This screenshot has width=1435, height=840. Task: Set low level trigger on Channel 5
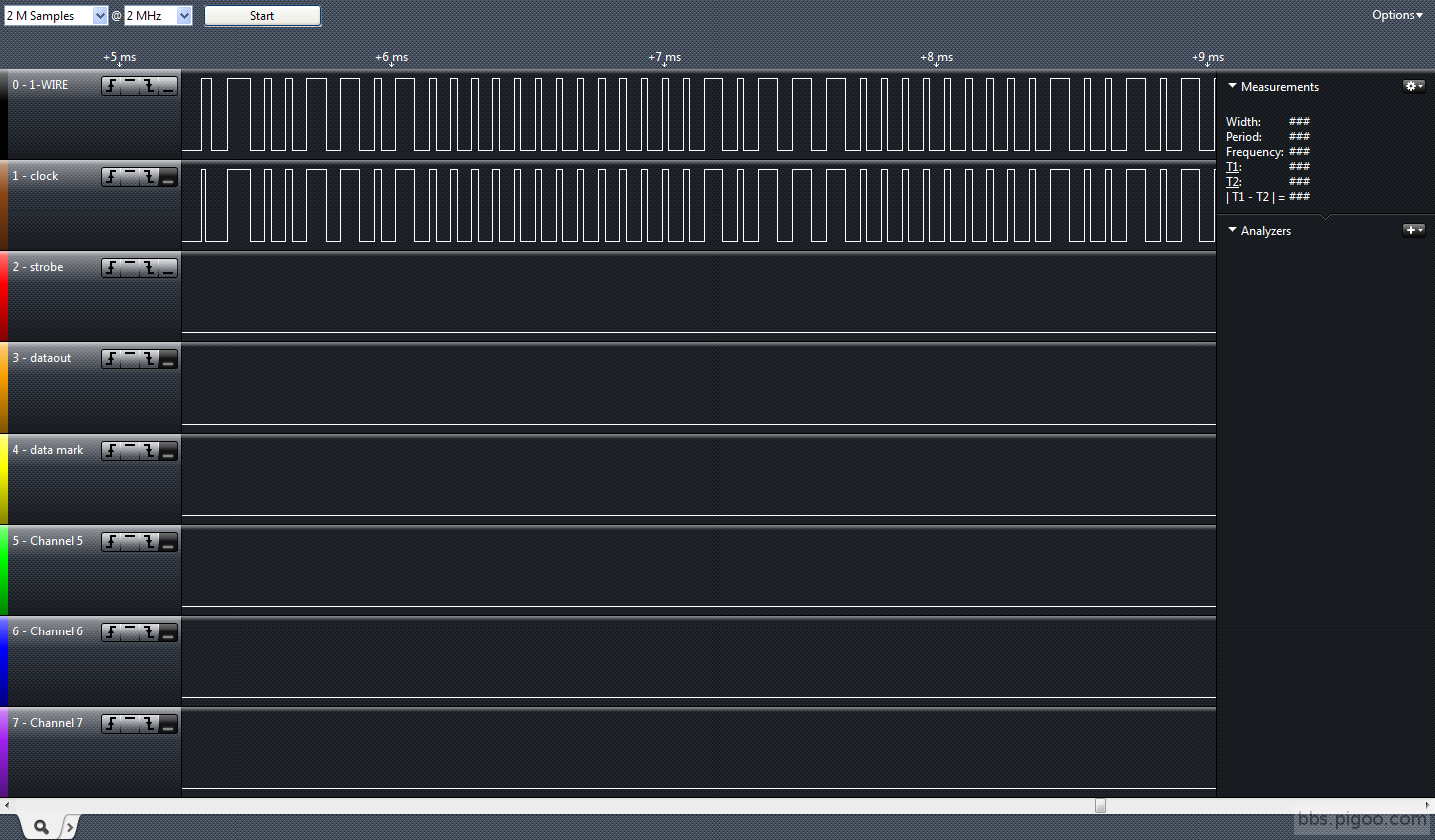(168, 542)
